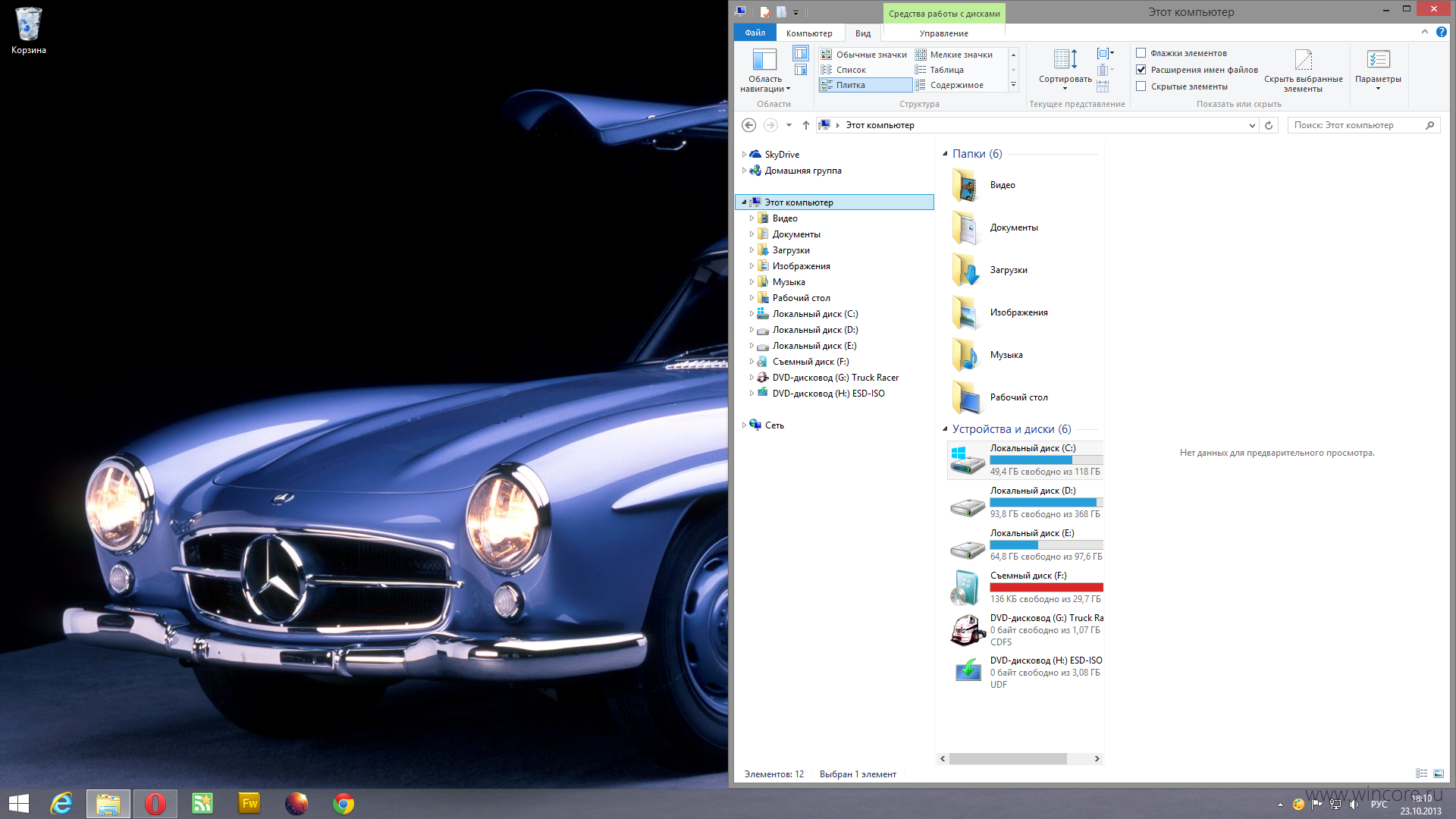
Task: Open the Sort by button
Action: 1065,68
